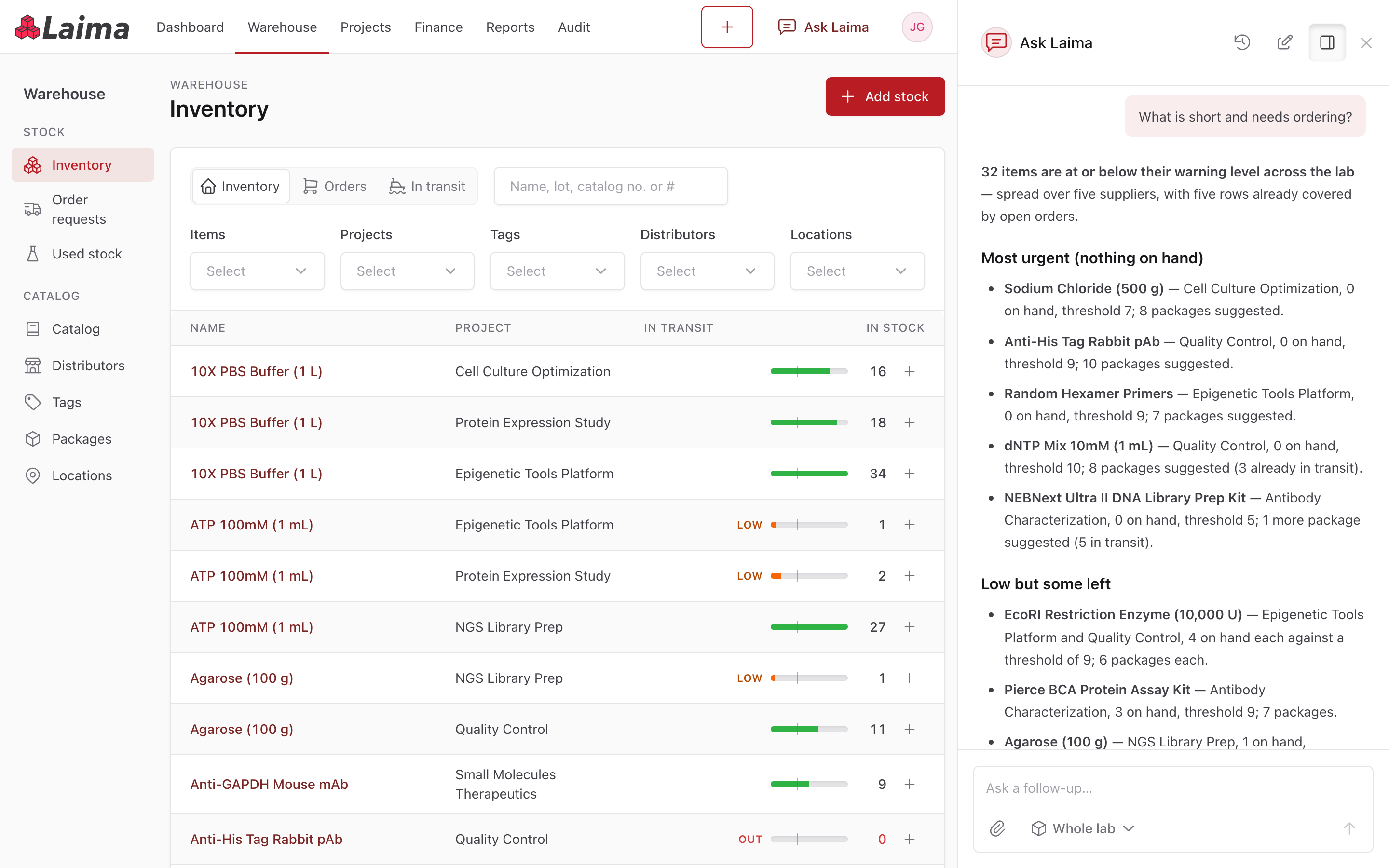Open the JG user avatar menu

(917, 27)
